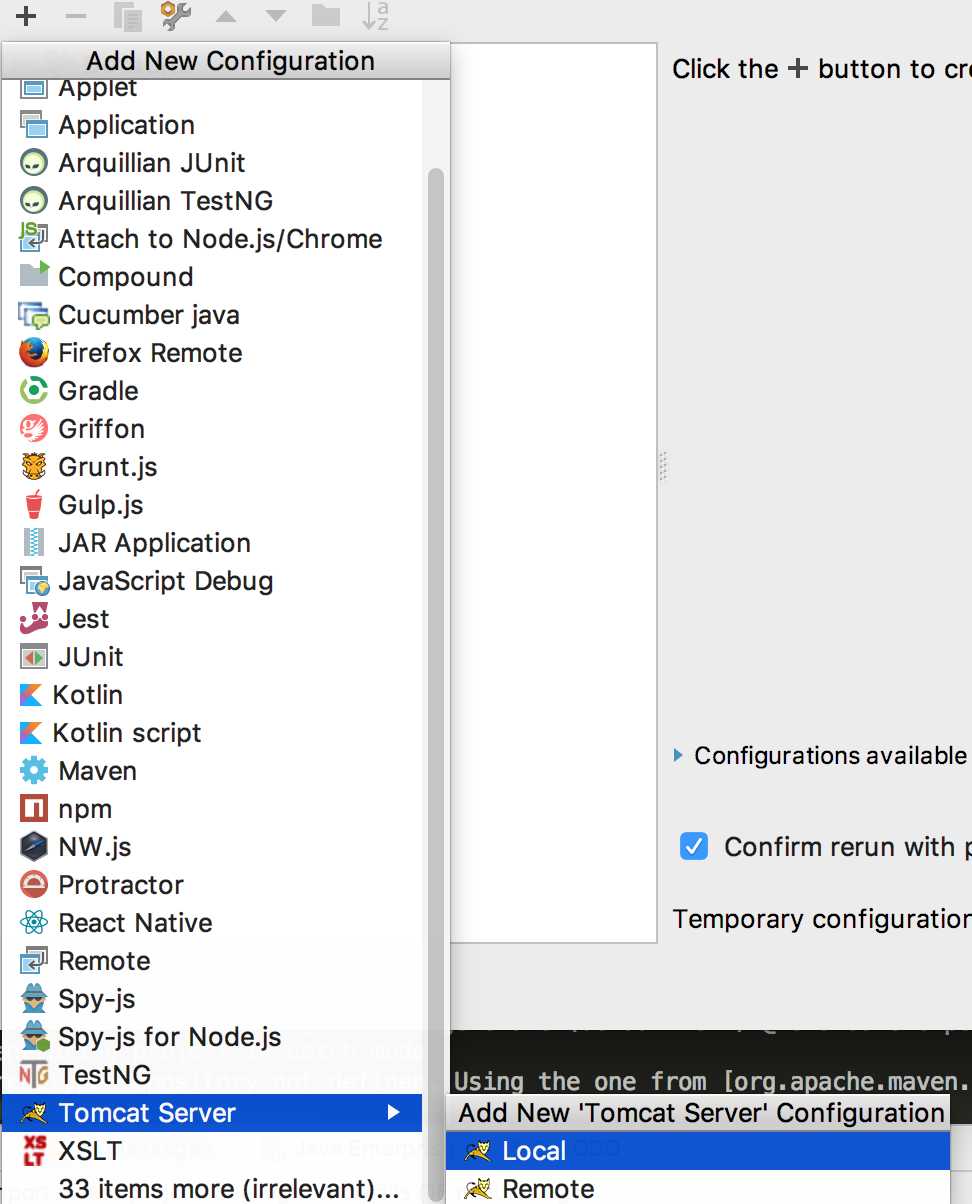Click the Move Up arrow icon
This screenshot has width=972, height=1204.
pos(226,16)
